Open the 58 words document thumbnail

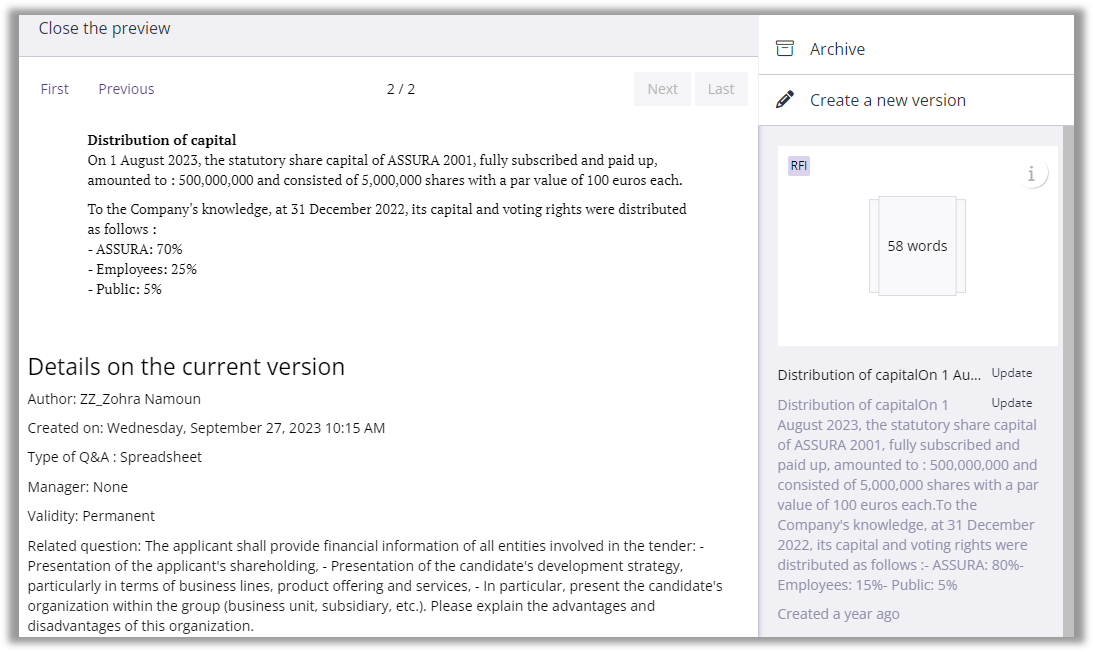(x=917, y=246)
